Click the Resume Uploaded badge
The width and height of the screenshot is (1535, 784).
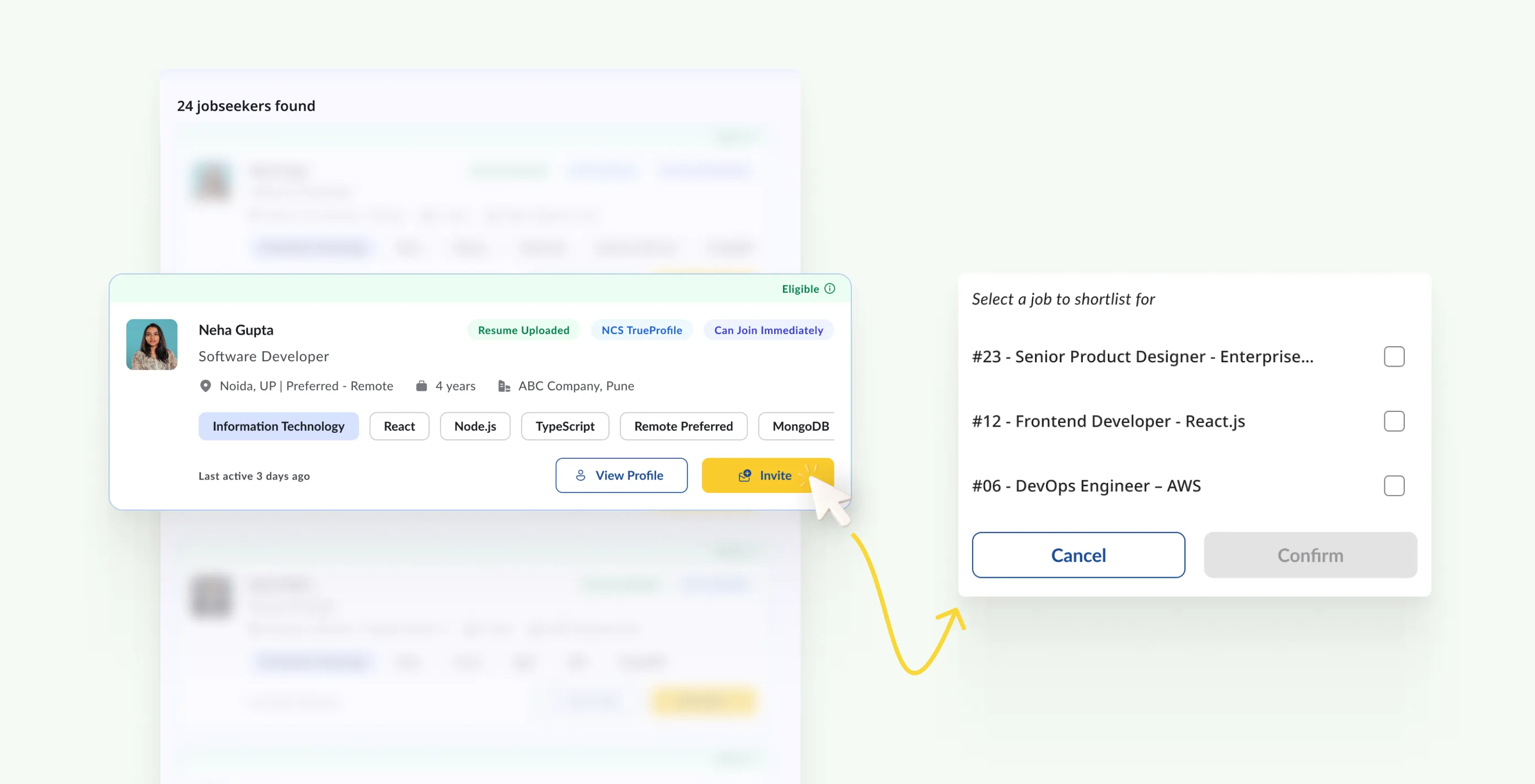point(523,330)
